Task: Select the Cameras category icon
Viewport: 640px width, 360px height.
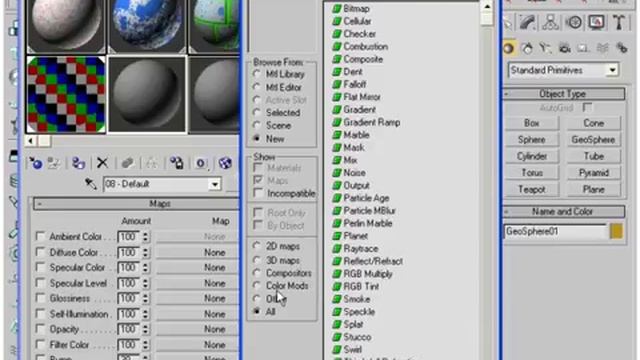Action: [x=565, y=49]
